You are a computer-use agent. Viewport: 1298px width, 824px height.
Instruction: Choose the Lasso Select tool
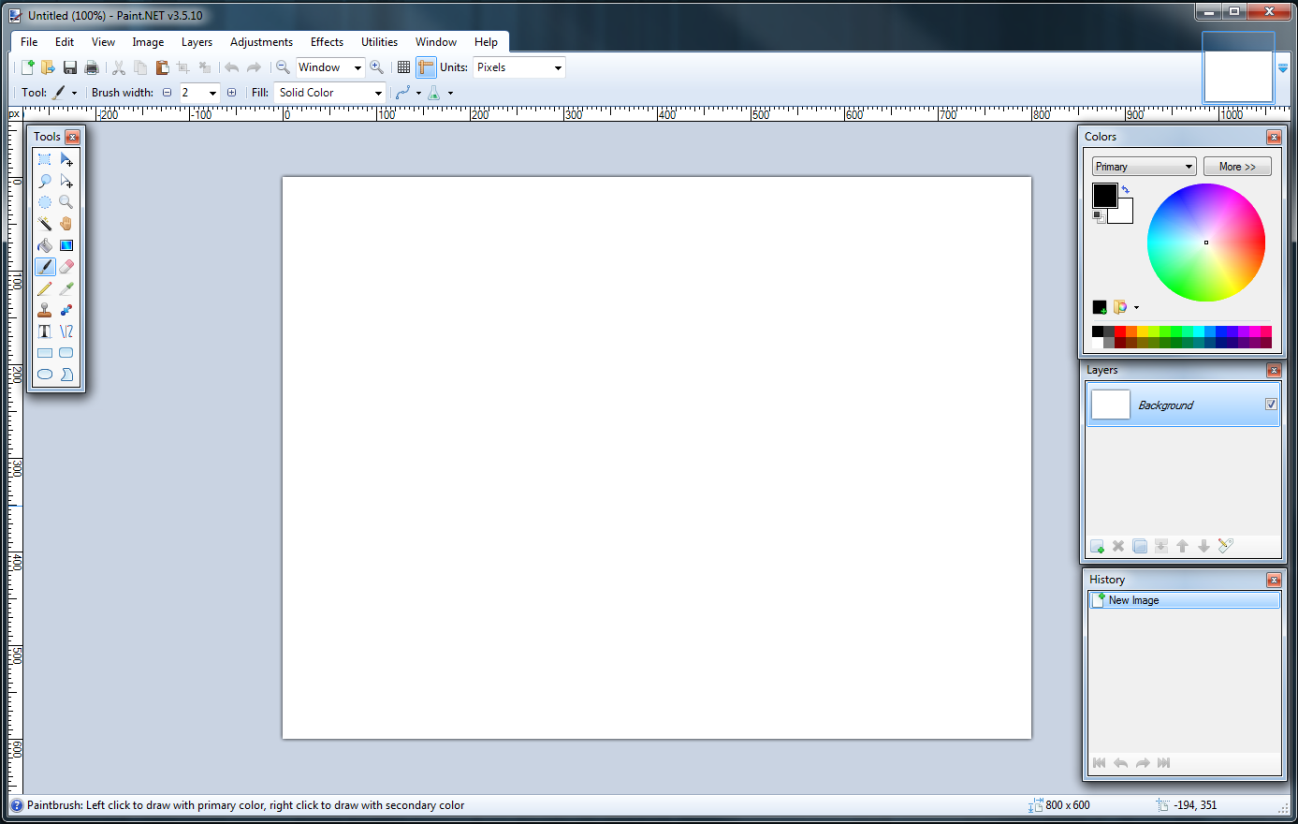(x=45, y=181)
